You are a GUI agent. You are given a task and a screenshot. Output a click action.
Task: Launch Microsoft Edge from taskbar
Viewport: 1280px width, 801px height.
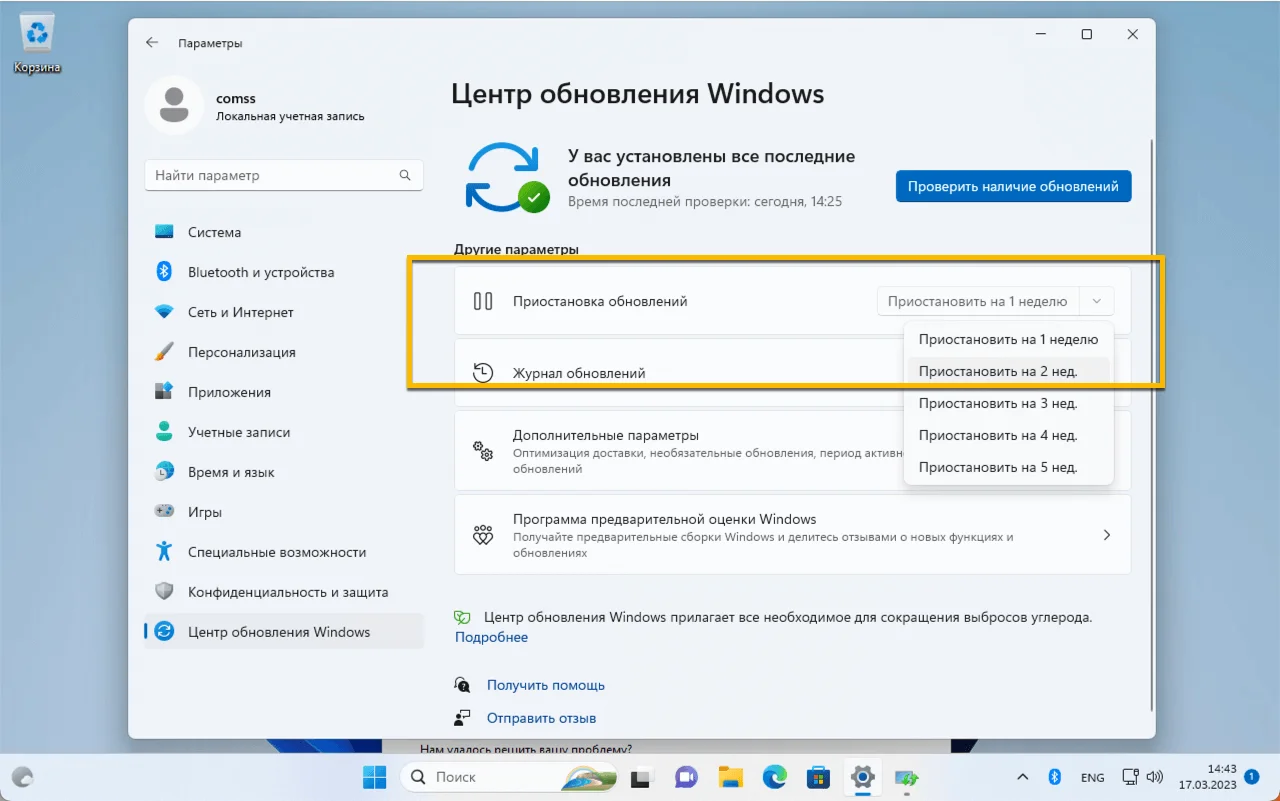775,777
